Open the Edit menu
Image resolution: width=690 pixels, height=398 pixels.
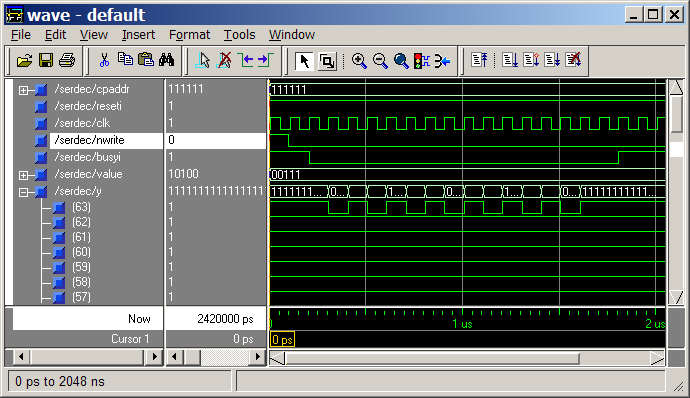[55, 35]
